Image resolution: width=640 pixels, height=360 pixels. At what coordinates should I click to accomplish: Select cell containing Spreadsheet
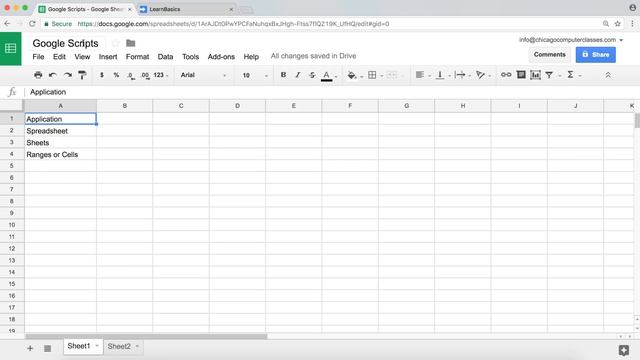point(60,131)
